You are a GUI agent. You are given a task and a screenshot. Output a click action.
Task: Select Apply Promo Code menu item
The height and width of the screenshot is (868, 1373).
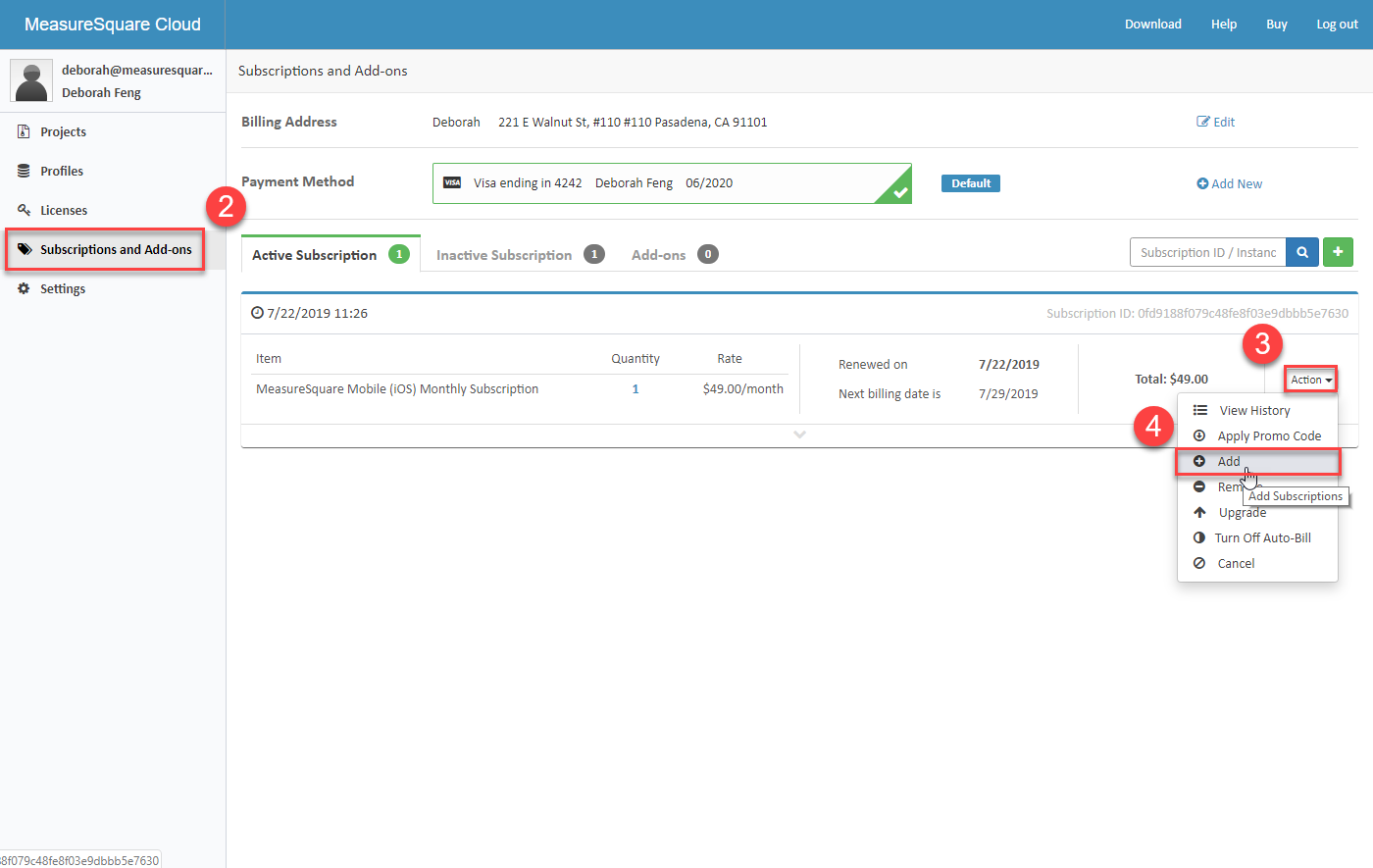[x=1257, y=435]
